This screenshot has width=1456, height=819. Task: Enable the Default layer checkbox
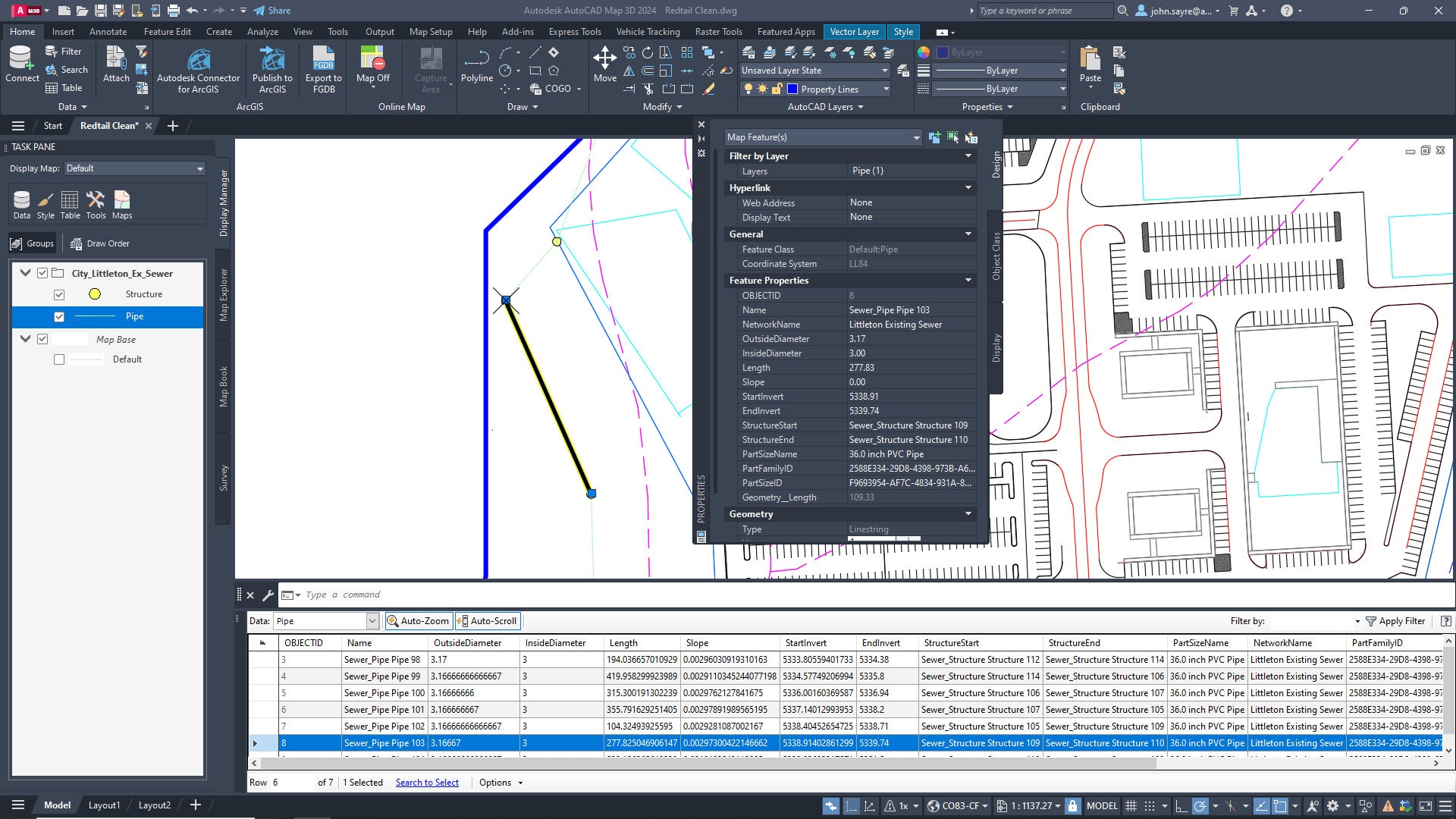tap(59, 359)
